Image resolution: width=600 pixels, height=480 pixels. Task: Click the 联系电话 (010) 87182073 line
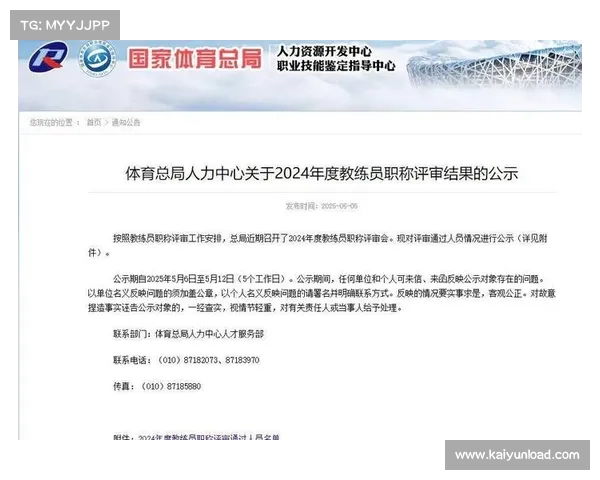[x=186, y=360]
